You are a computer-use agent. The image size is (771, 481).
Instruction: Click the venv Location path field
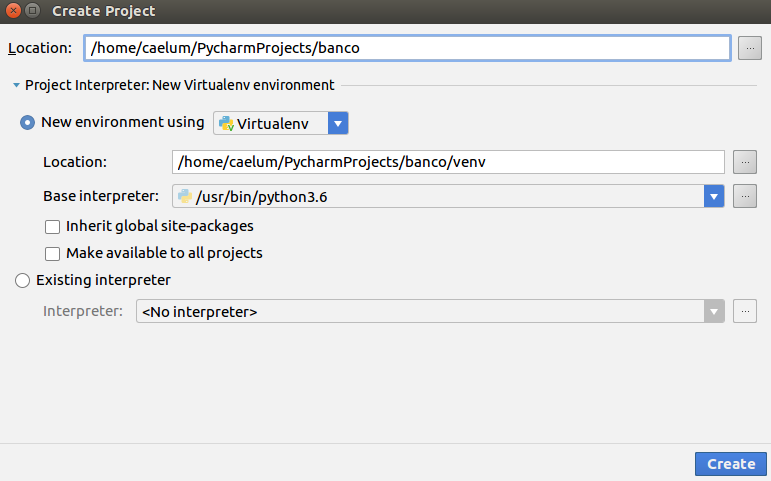tap(448, 162)
